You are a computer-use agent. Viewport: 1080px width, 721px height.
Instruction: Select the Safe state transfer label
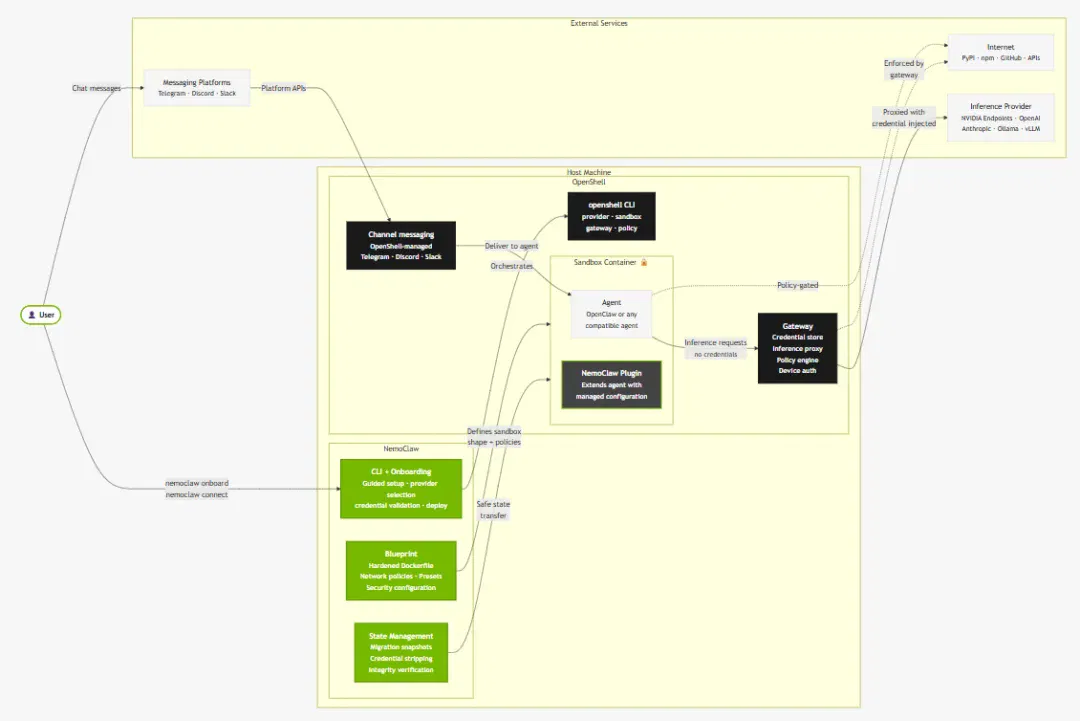click(x=493, y=510)
